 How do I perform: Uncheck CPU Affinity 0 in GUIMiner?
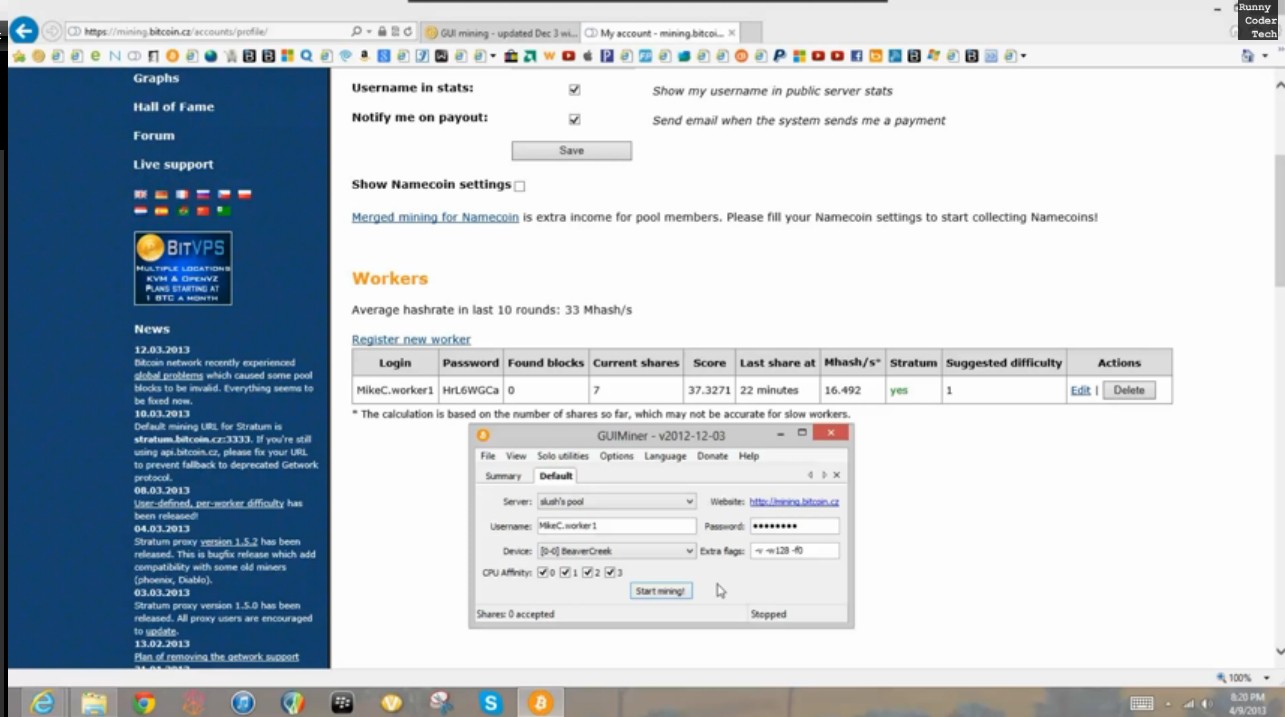pos(543,573)
